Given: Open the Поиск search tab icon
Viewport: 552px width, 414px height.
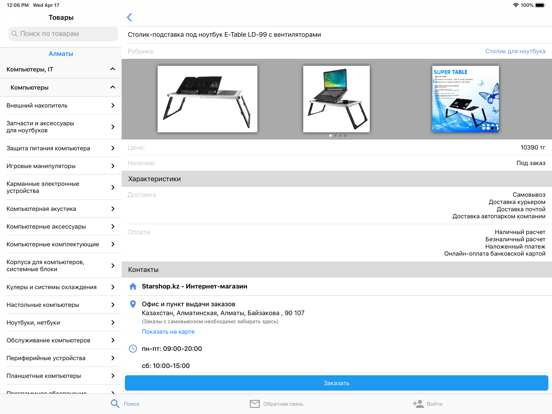Looking at the screenshot, I should coord(115,403).
